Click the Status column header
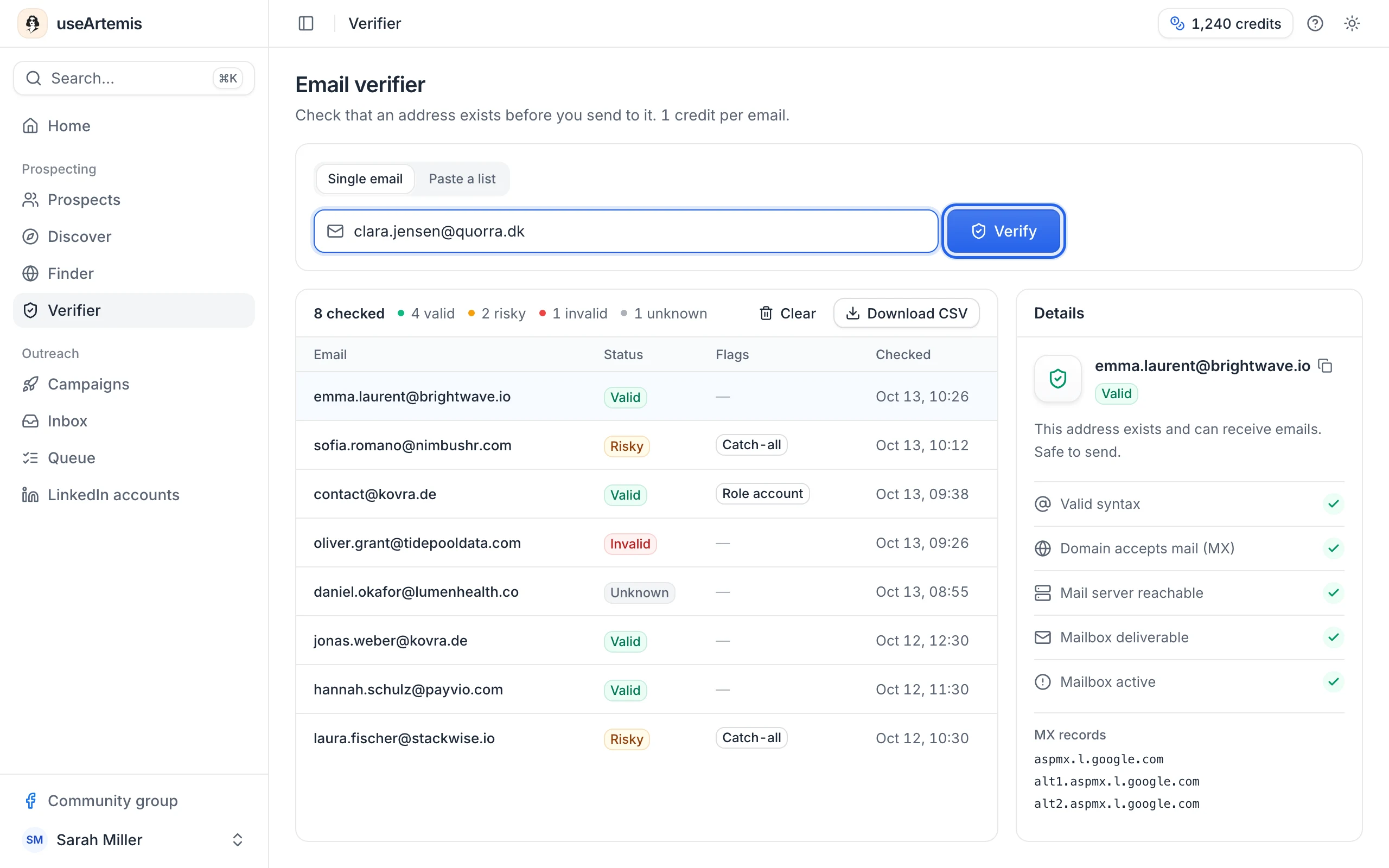The height and width of the screenshot is (868, 1389). click(x=623, y=354)
